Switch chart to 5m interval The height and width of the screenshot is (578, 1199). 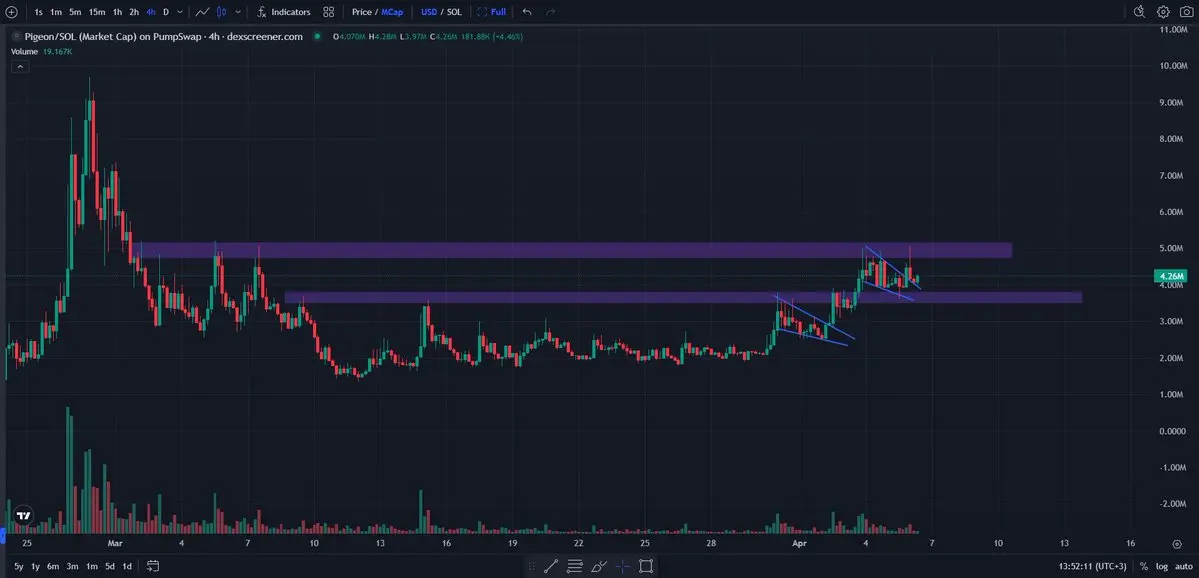(x=75, y=12)
